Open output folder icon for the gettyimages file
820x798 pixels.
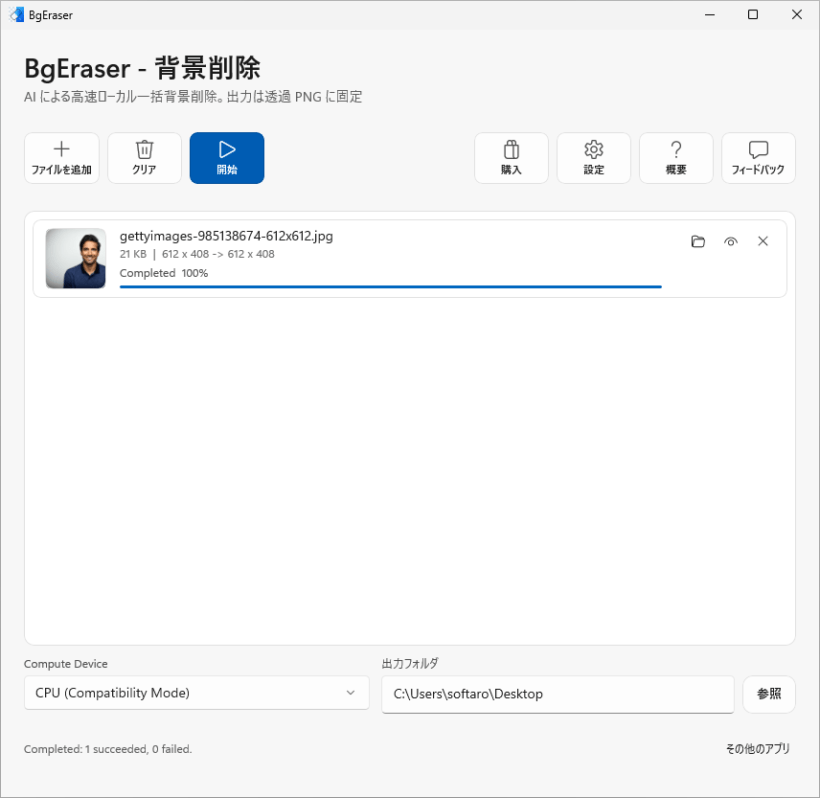698,241
